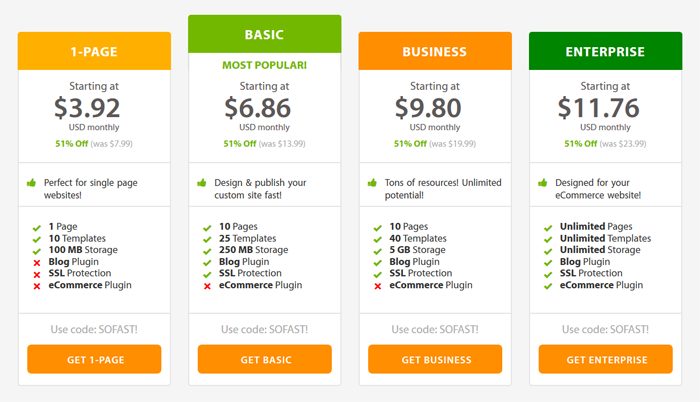
Task: Click red X beside Basic eCommerce Plugin
Action: (x=207, y=286)
